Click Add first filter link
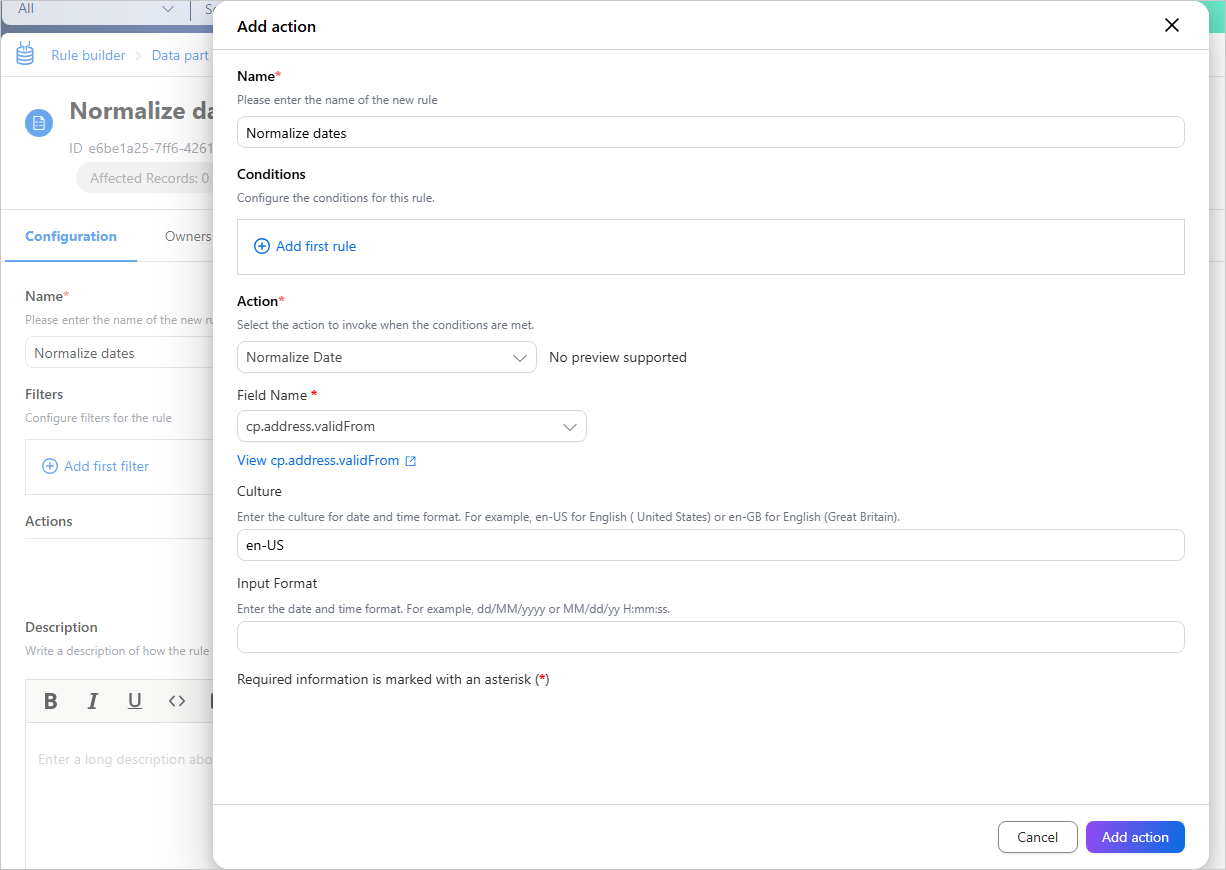Image resolution: width=1226 pixels, height=870 pixels. pyautogui.click(x=95, y=466)
